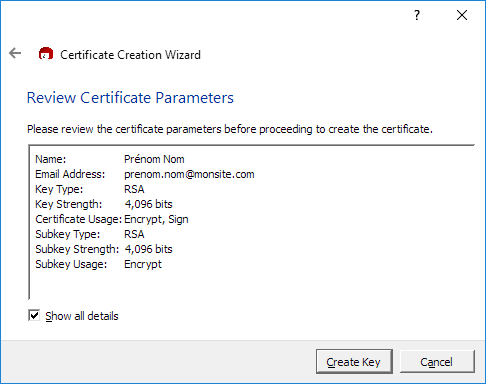Open the question mark help button
The width and height of the screenshot is (486, 384).
pos(417,15)
